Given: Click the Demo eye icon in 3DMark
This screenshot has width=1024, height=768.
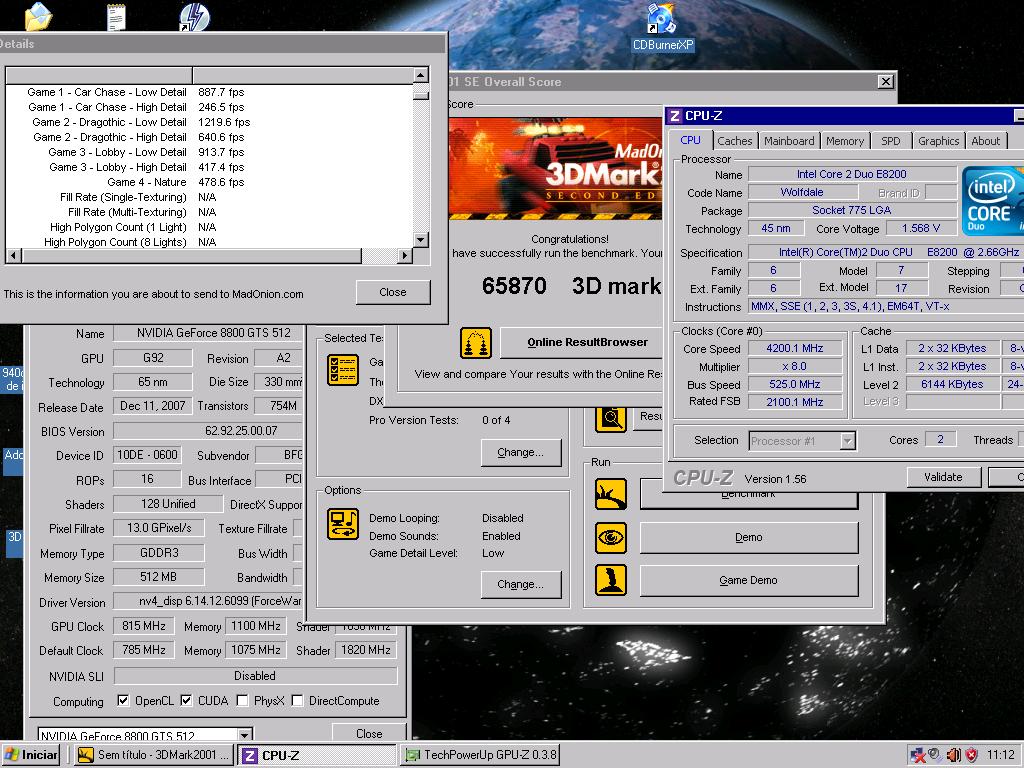Looking at the screenshot, I should [x=611, y=537].
